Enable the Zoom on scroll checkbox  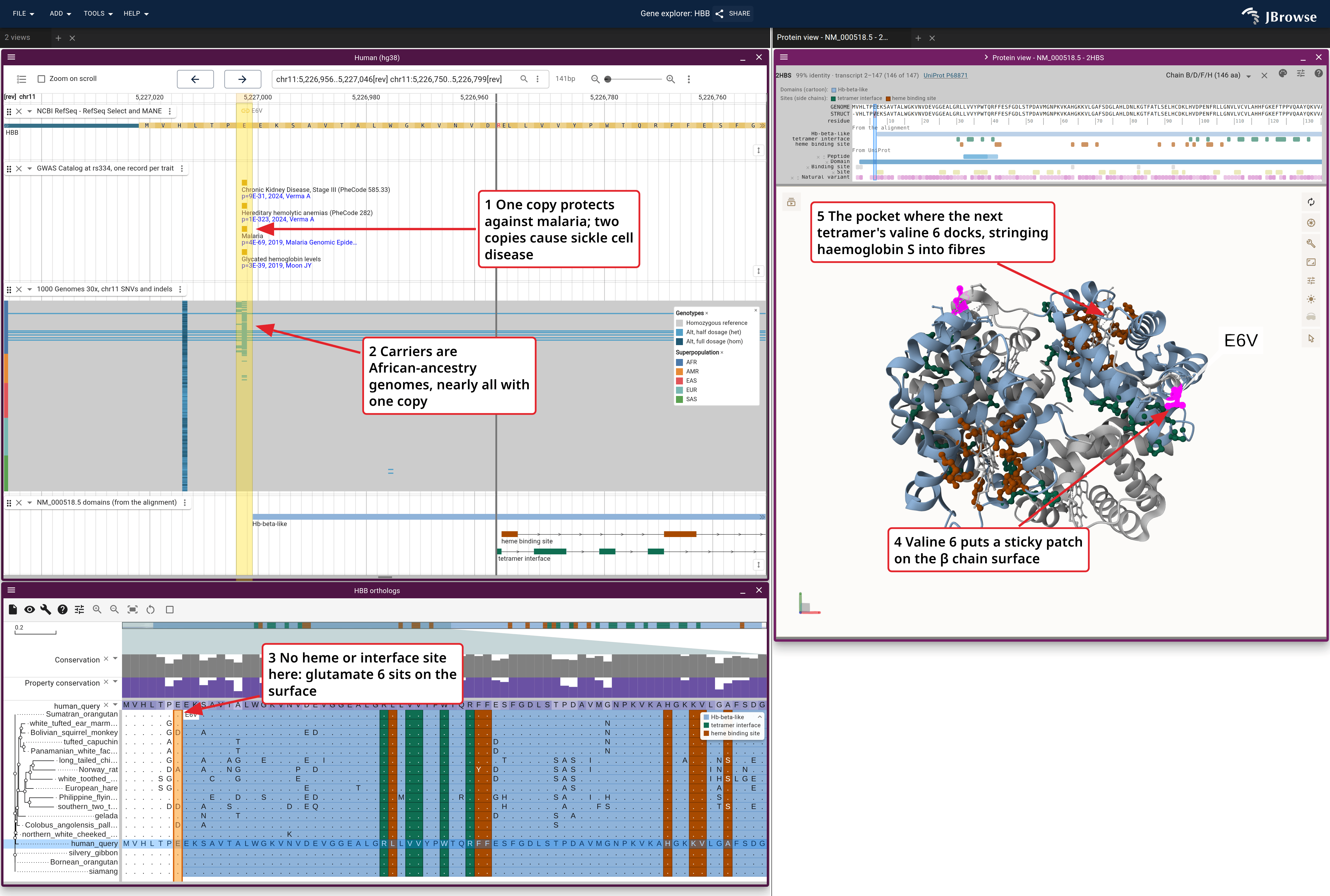[41, 79]
